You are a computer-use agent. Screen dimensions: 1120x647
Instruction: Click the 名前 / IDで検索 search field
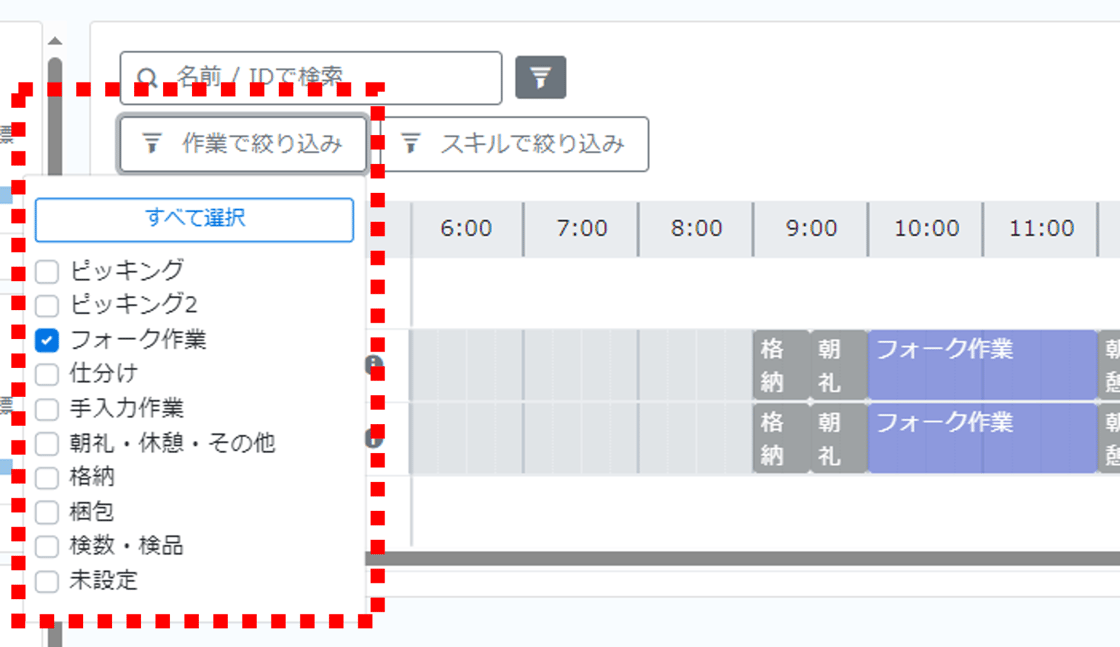[311, 78]
